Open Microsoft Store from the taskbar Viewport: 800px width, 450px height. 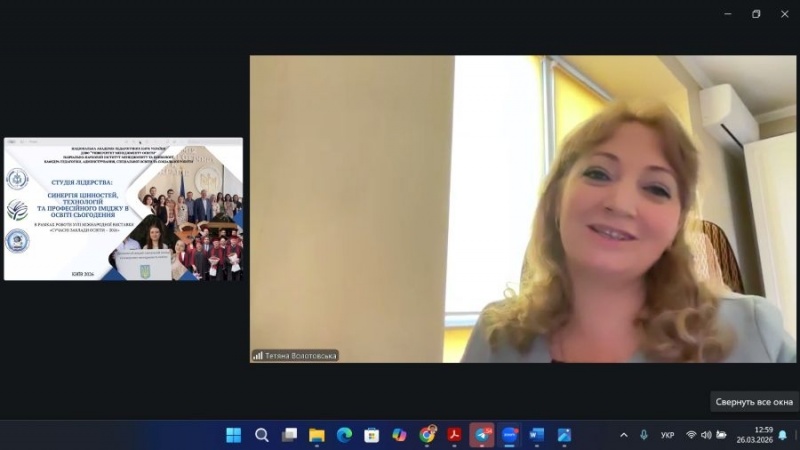coord(372,435)
